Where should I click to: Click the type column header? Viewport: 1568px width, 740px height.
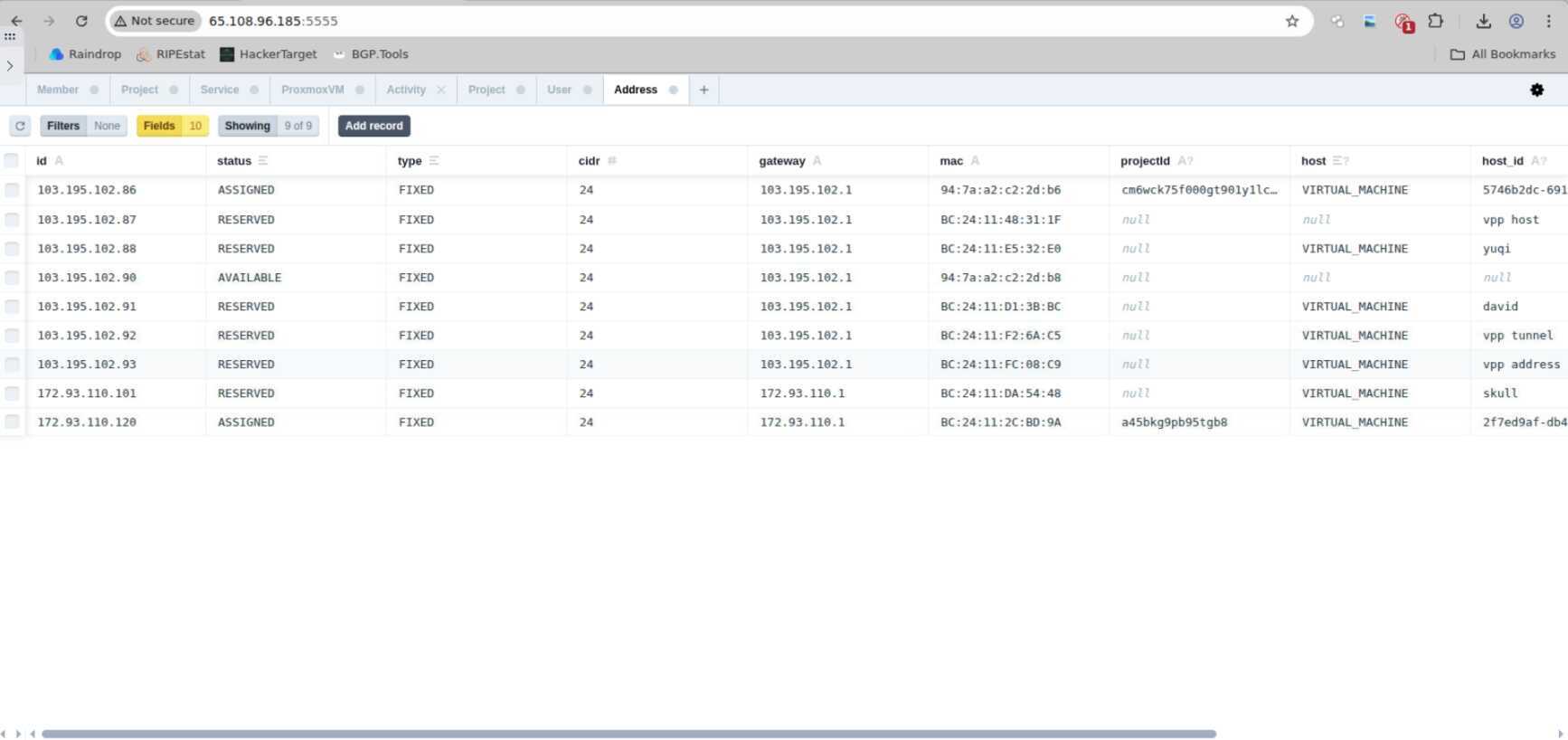477,160
